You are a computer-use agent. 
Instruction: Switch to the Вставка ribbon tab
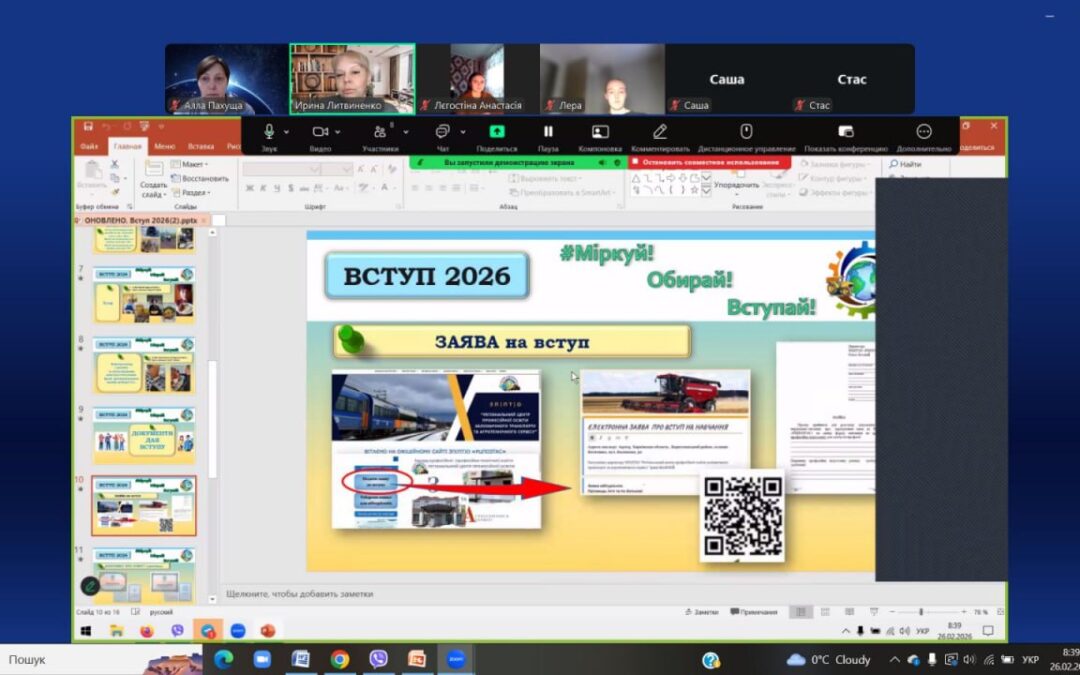201,147
